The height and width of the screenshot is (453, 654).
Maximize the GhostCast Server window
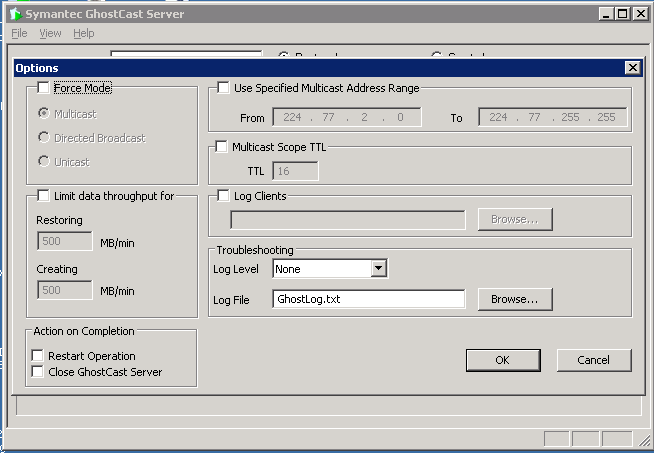tap(623, 14)
